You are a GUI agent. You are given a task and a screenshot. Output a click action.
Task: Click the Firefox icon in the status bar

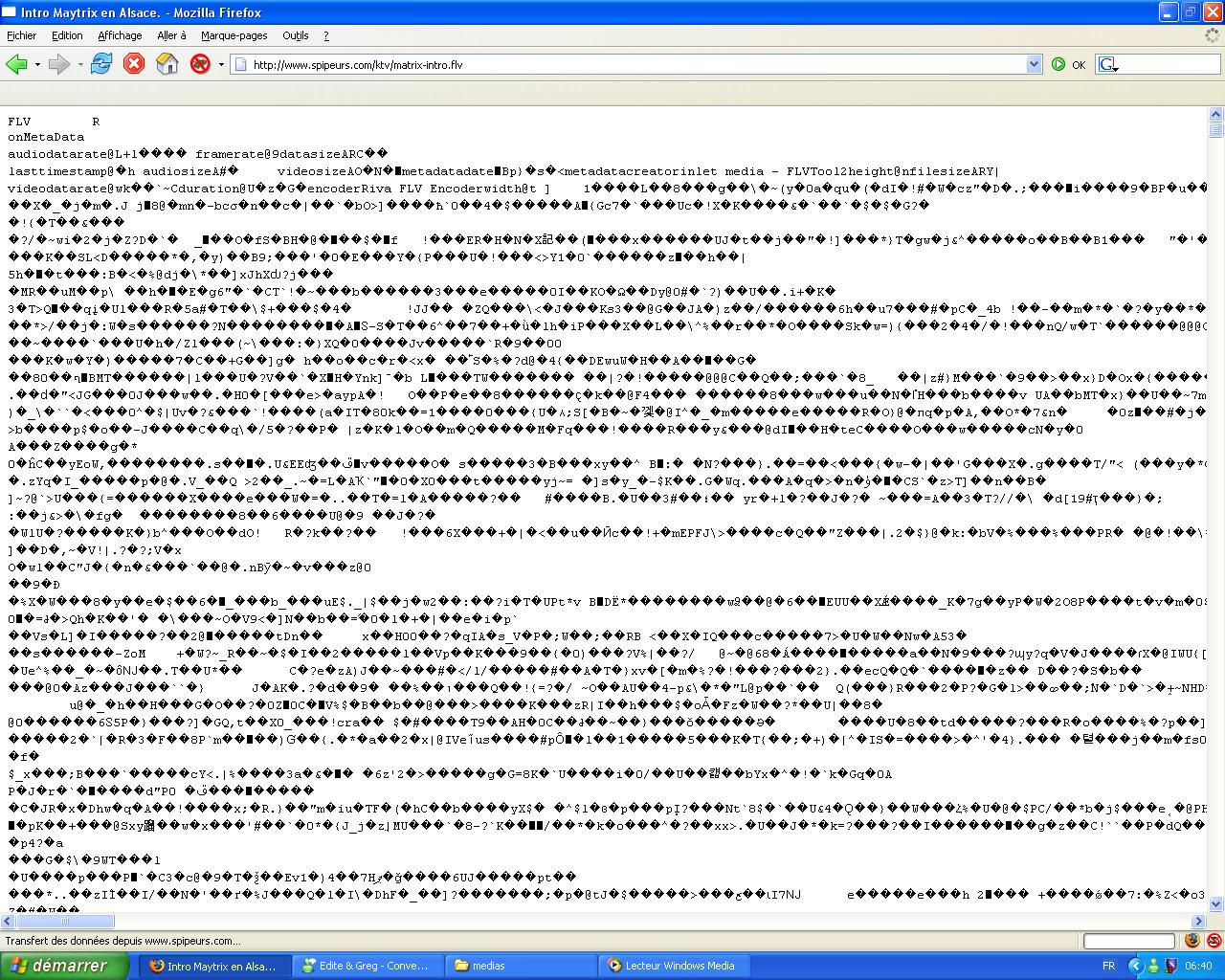(x=1192, y=941)
